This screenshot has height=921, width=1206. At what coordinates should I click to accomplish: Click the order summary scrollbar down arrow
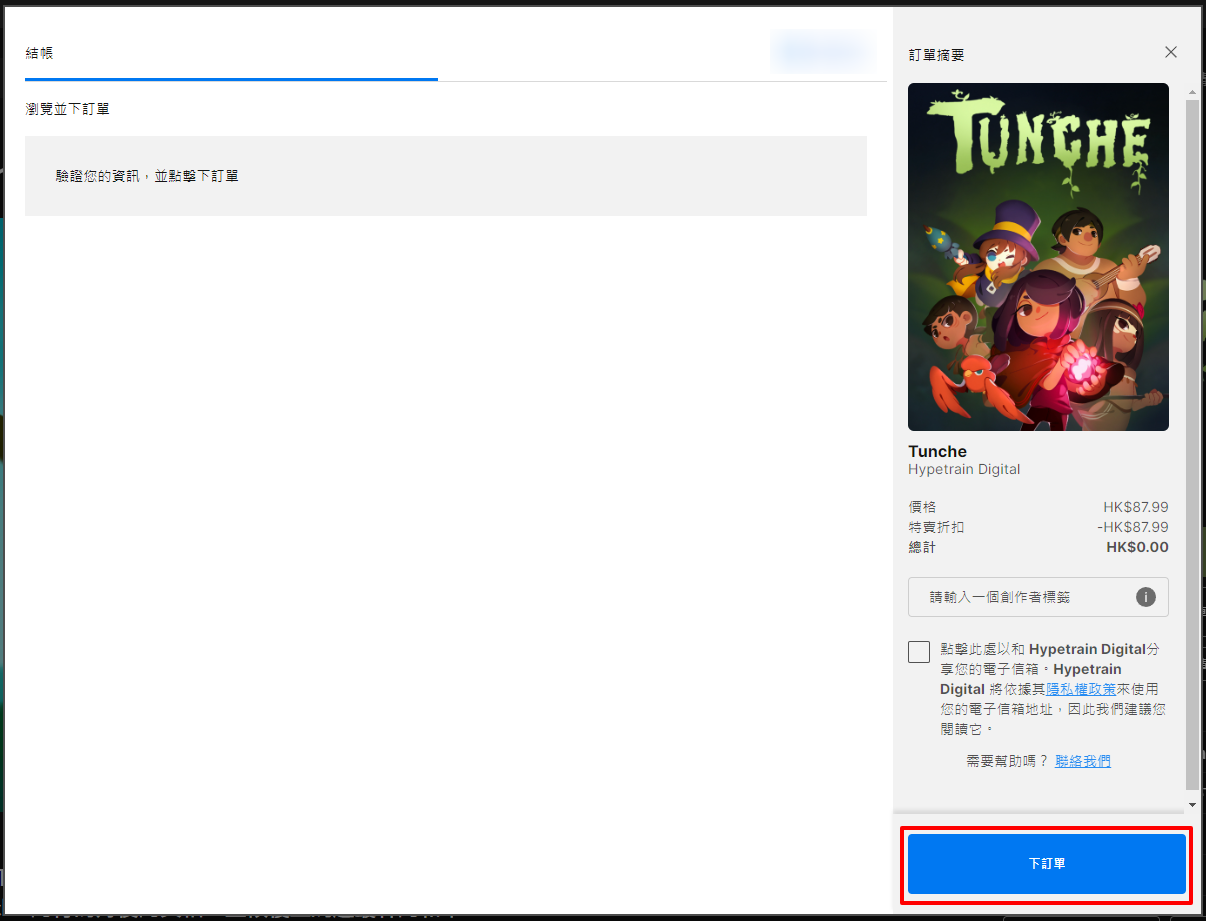click(1192, 804)
